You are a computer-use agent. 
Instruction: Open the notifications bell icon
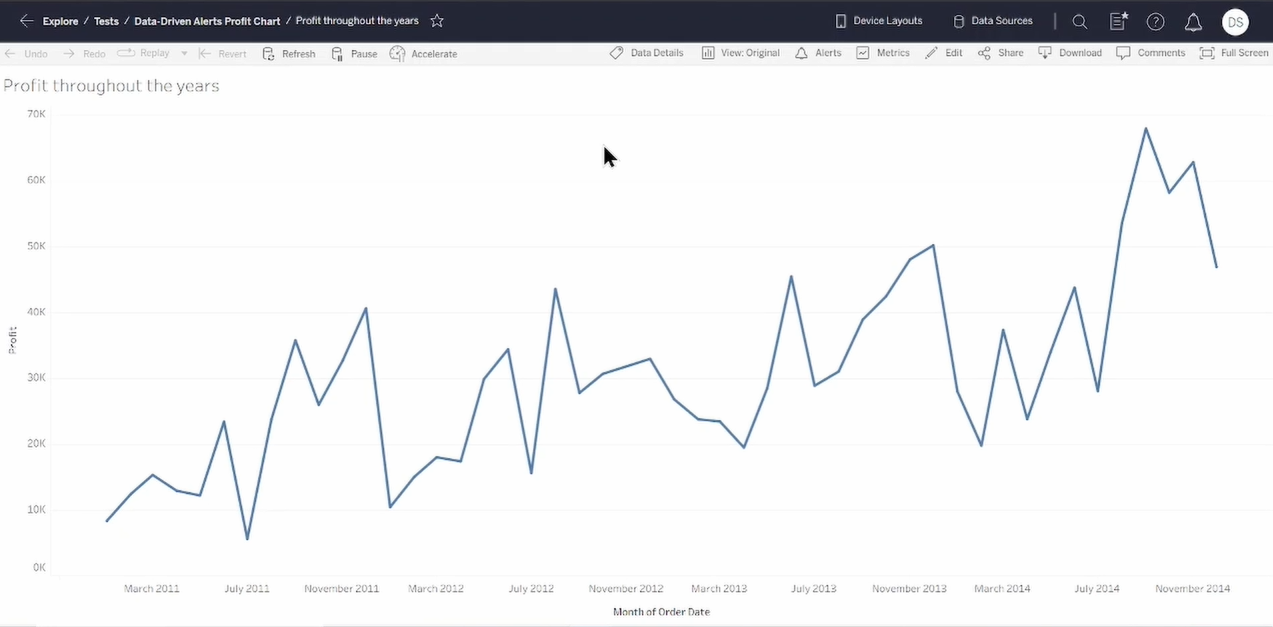click(x=1193, y=21)
